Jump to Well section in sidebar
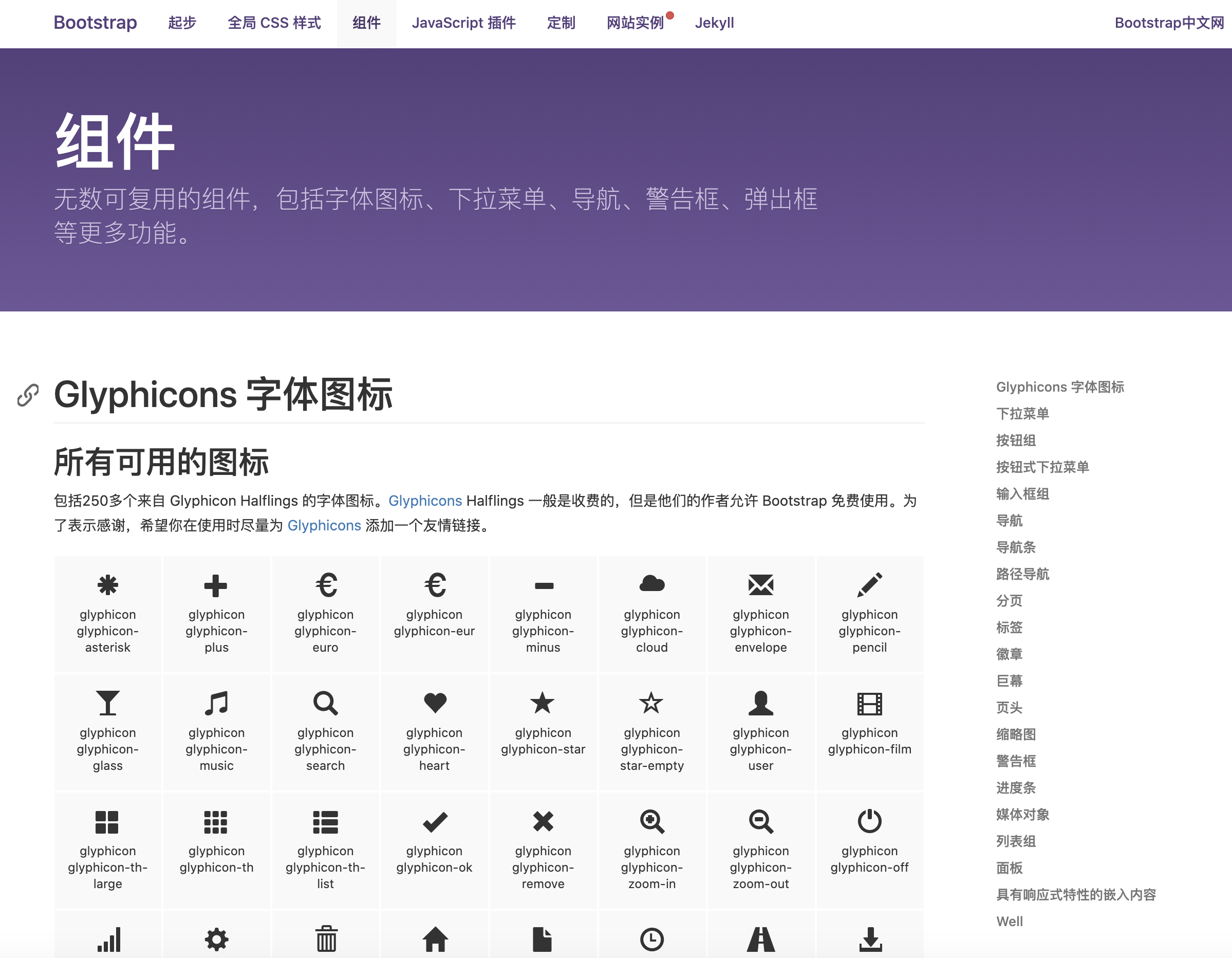This screenshot has height=958, width=1232. (x=1009, y=922)
